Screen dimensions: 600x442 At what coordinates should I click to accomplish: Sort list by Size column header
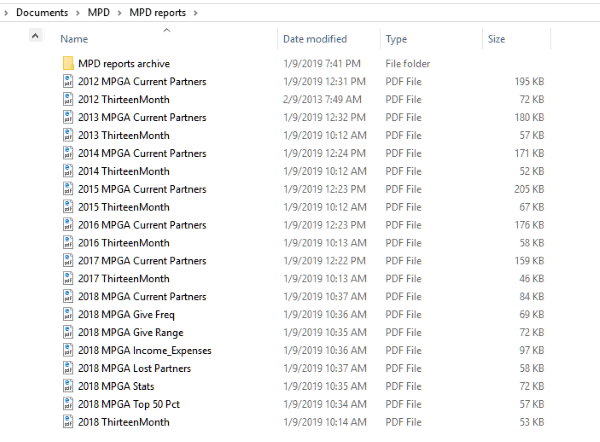click(496, 39)
